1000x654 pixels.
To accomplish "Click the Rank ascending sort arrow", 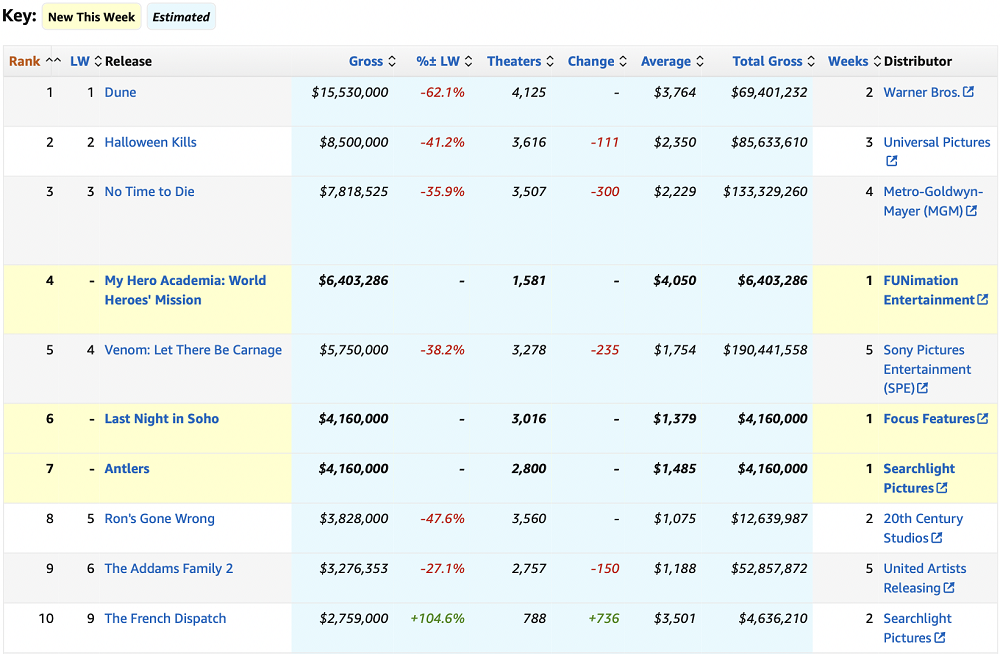I will point(51,60).
